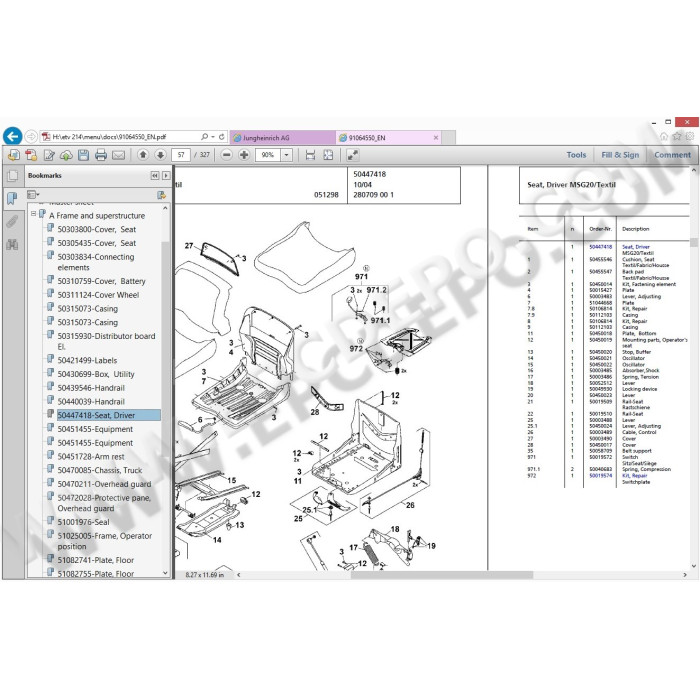Open the Fill & Sign pane

pos(620,155)
